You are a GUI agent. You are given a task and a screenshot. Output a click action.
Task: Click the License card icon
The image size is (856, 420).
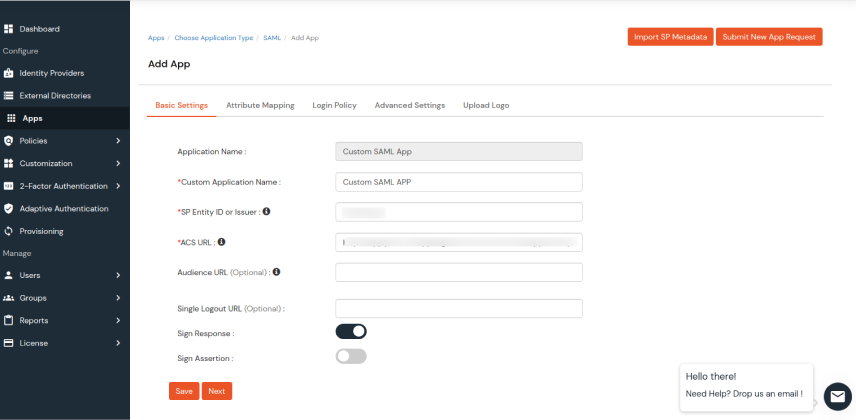pyautogui.click(x=8, y=343)
